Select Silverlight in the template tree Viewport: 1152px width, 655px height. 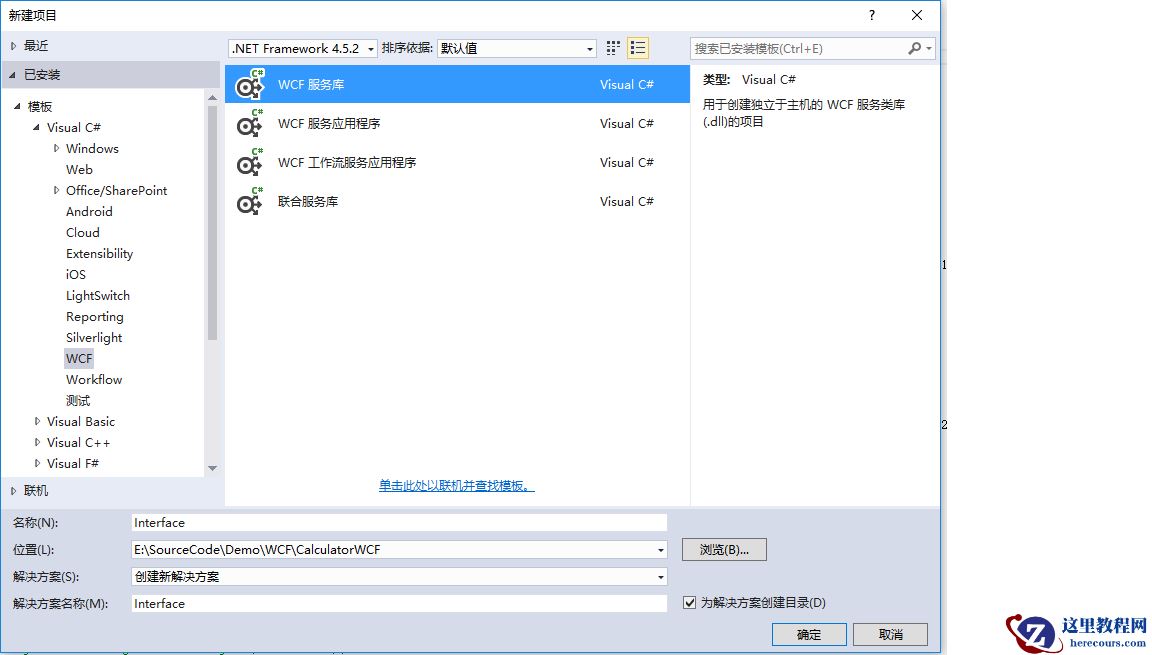click(94, 338)
